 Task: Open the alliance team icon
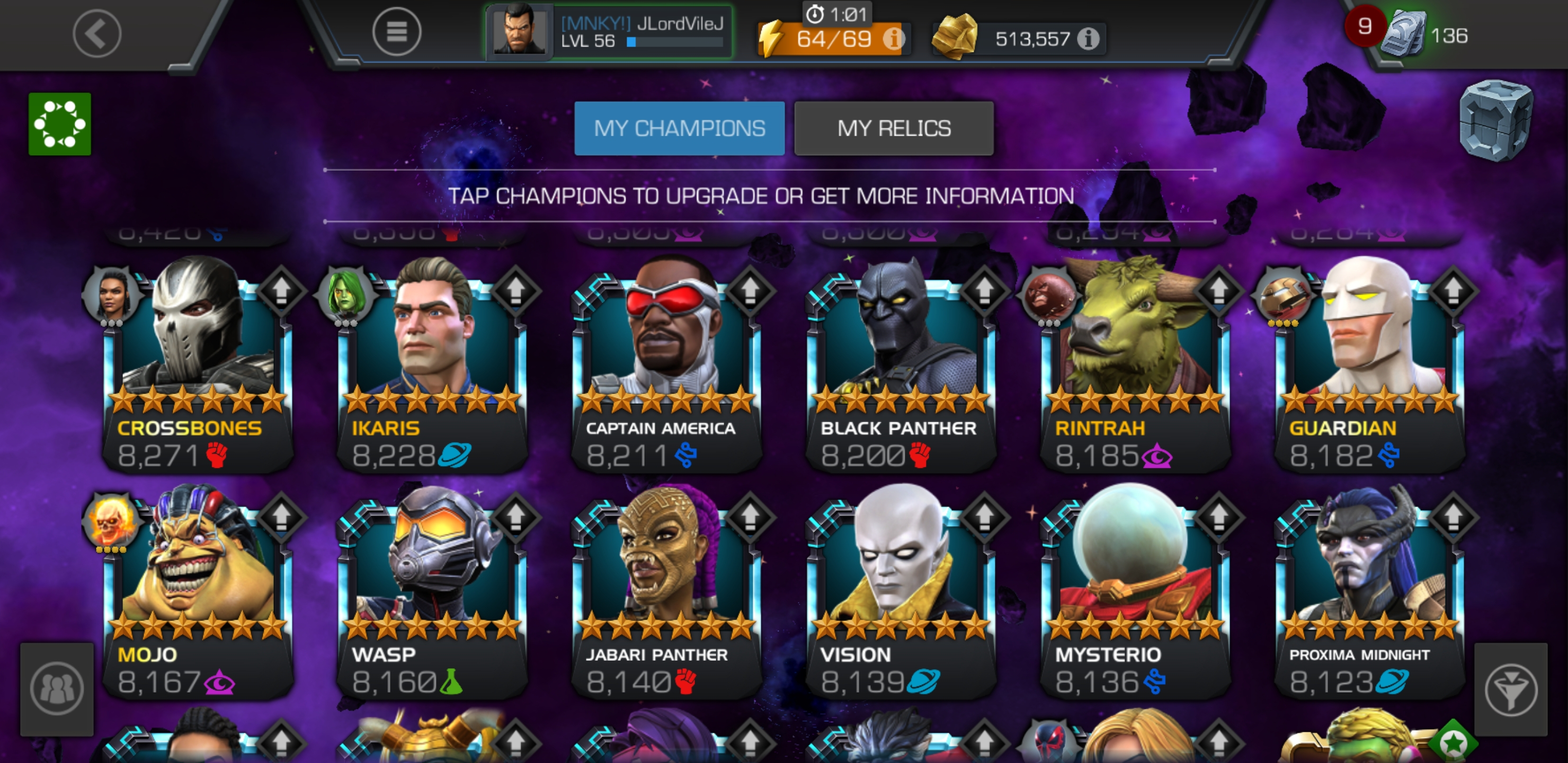pos(57,689)
